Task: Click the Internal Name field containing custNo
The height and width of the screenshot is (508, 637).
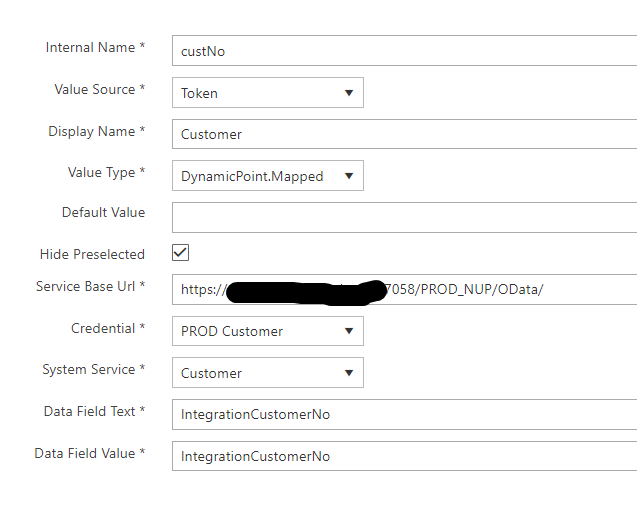Action: (x=404, y=51)
